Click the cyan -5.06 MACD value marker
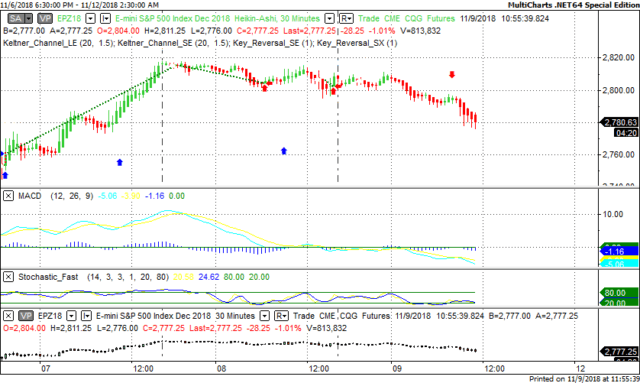This screenshot has width=640, height=383. [x=619, y=264]
